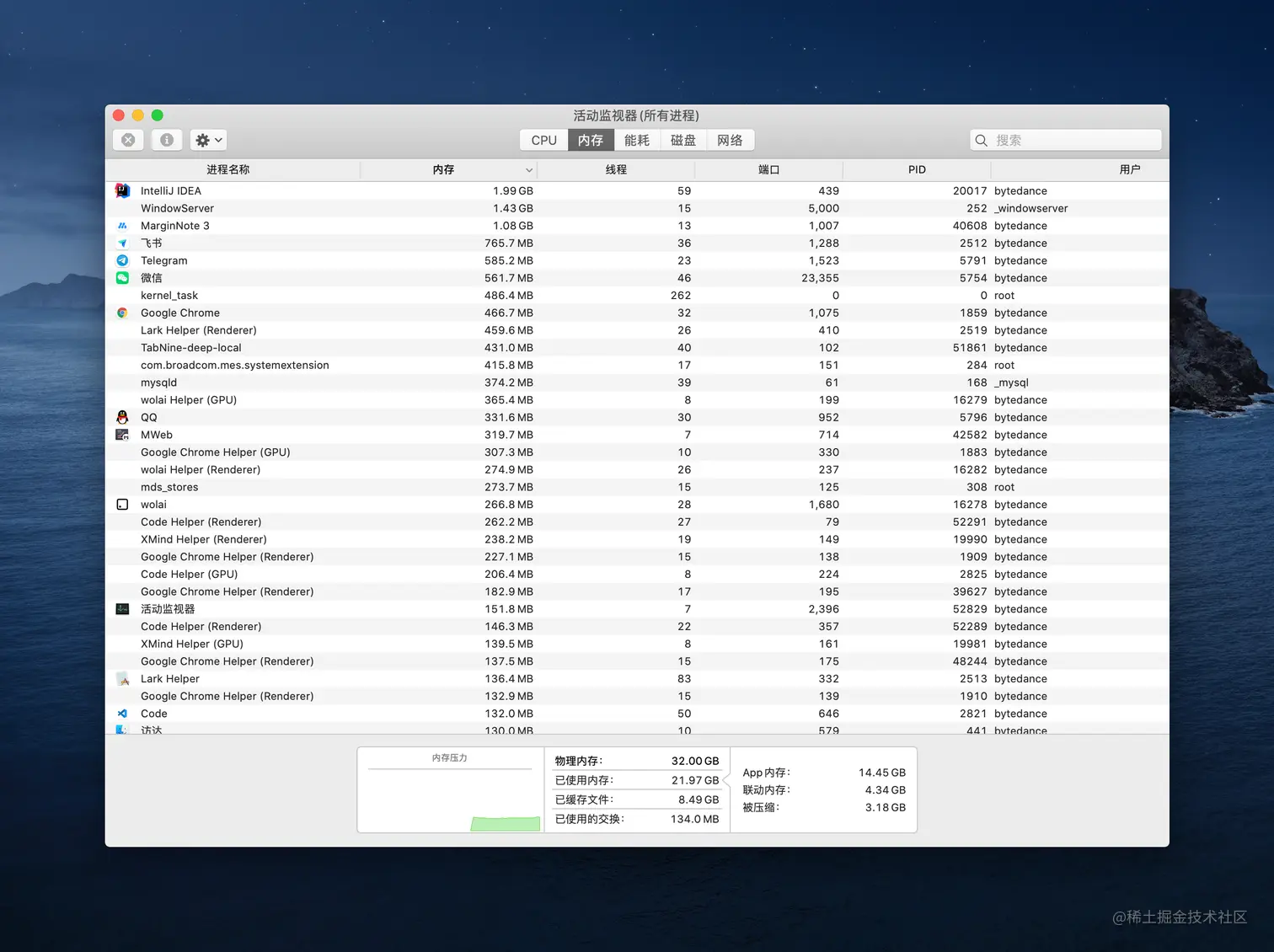Viewport: 1274px width, 952px height.
Task: Force quit process with stop button
Action: point(128,140)
